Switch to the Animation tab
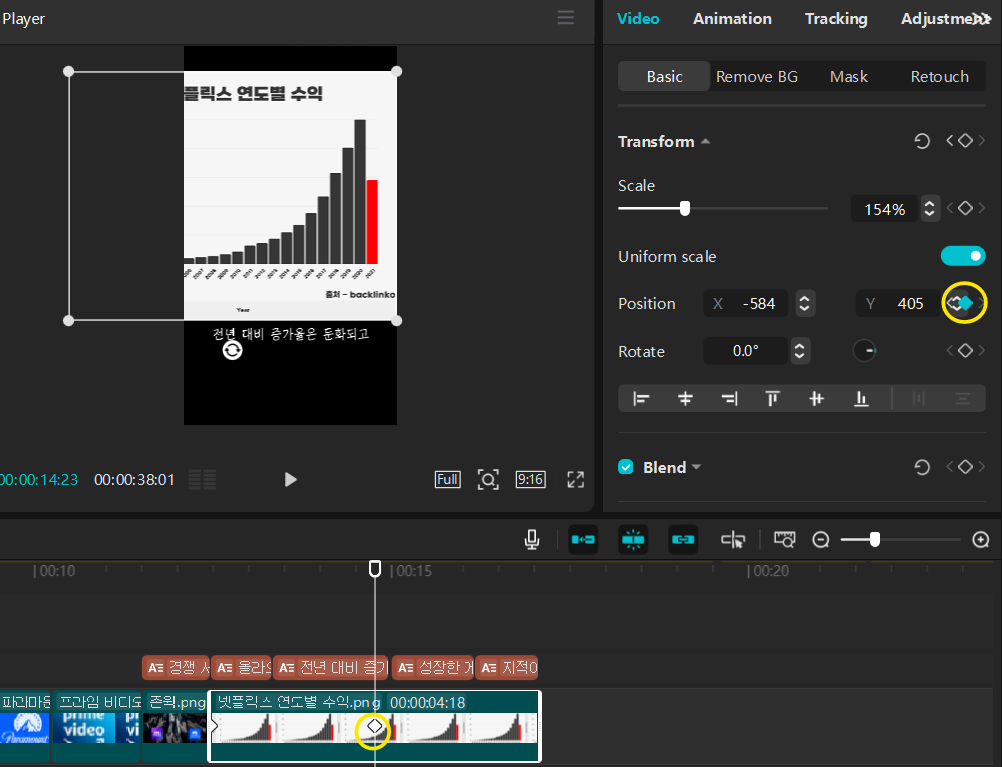 [x=732, y=19]
